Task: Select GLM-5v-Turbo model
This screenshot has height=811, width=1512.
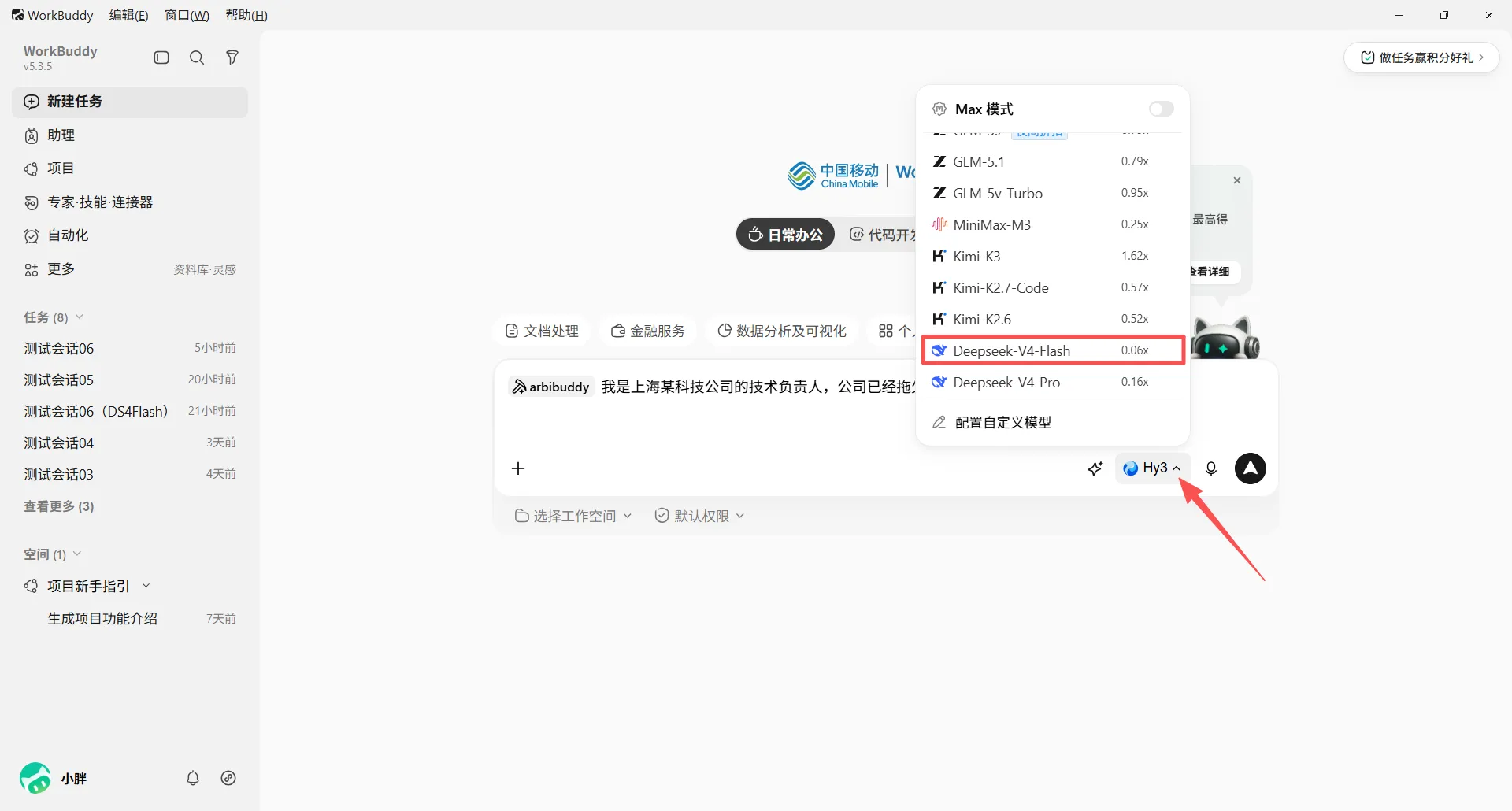Action: (1053, 193)
